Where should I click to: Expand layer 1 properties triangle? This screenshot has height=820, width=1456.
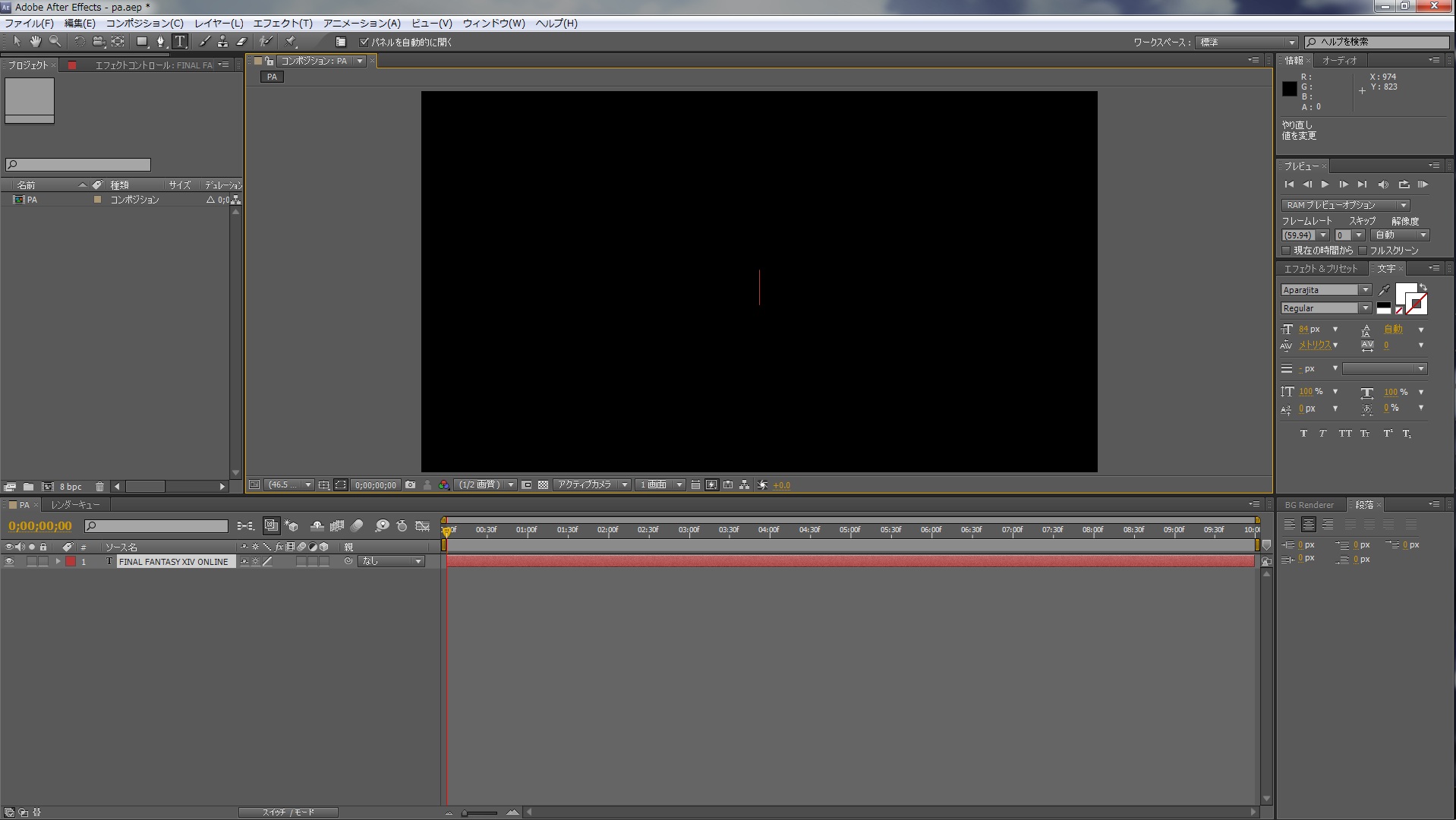[x=58, y=562]
